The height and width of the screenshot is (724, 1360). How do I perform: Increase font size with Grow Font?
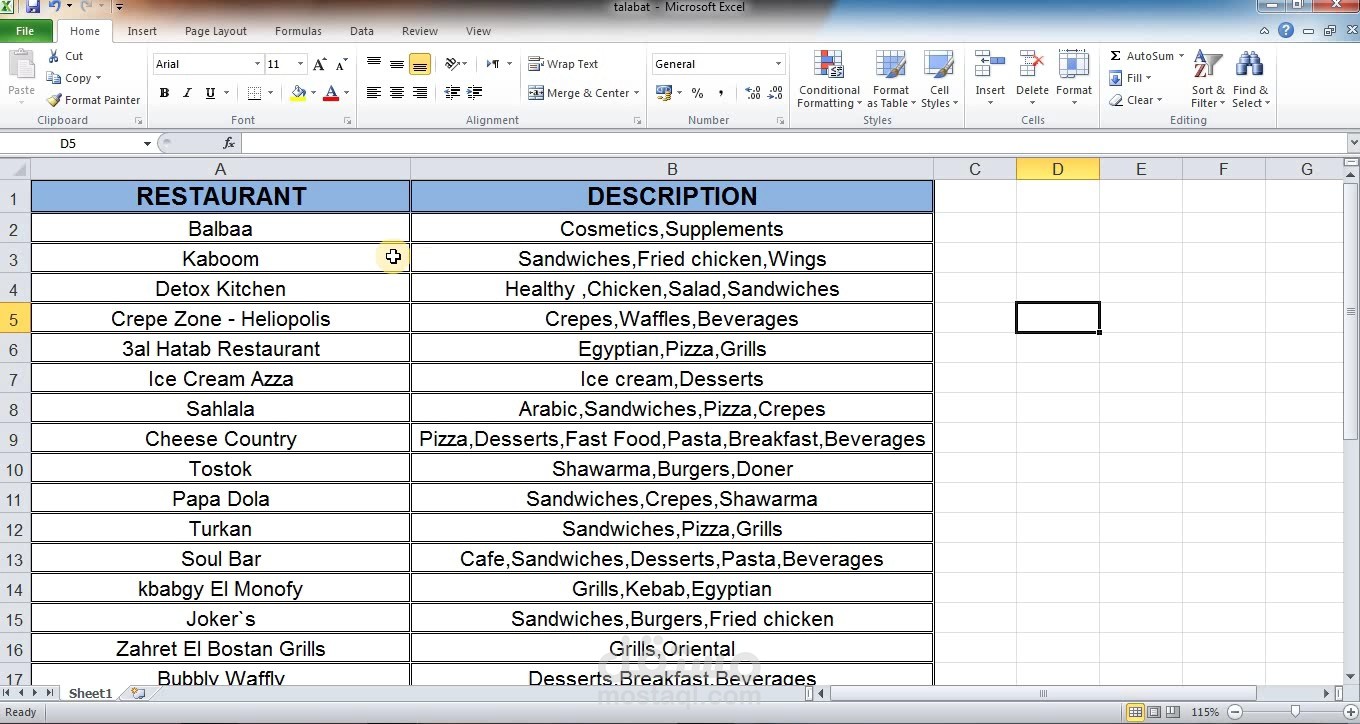320,64
